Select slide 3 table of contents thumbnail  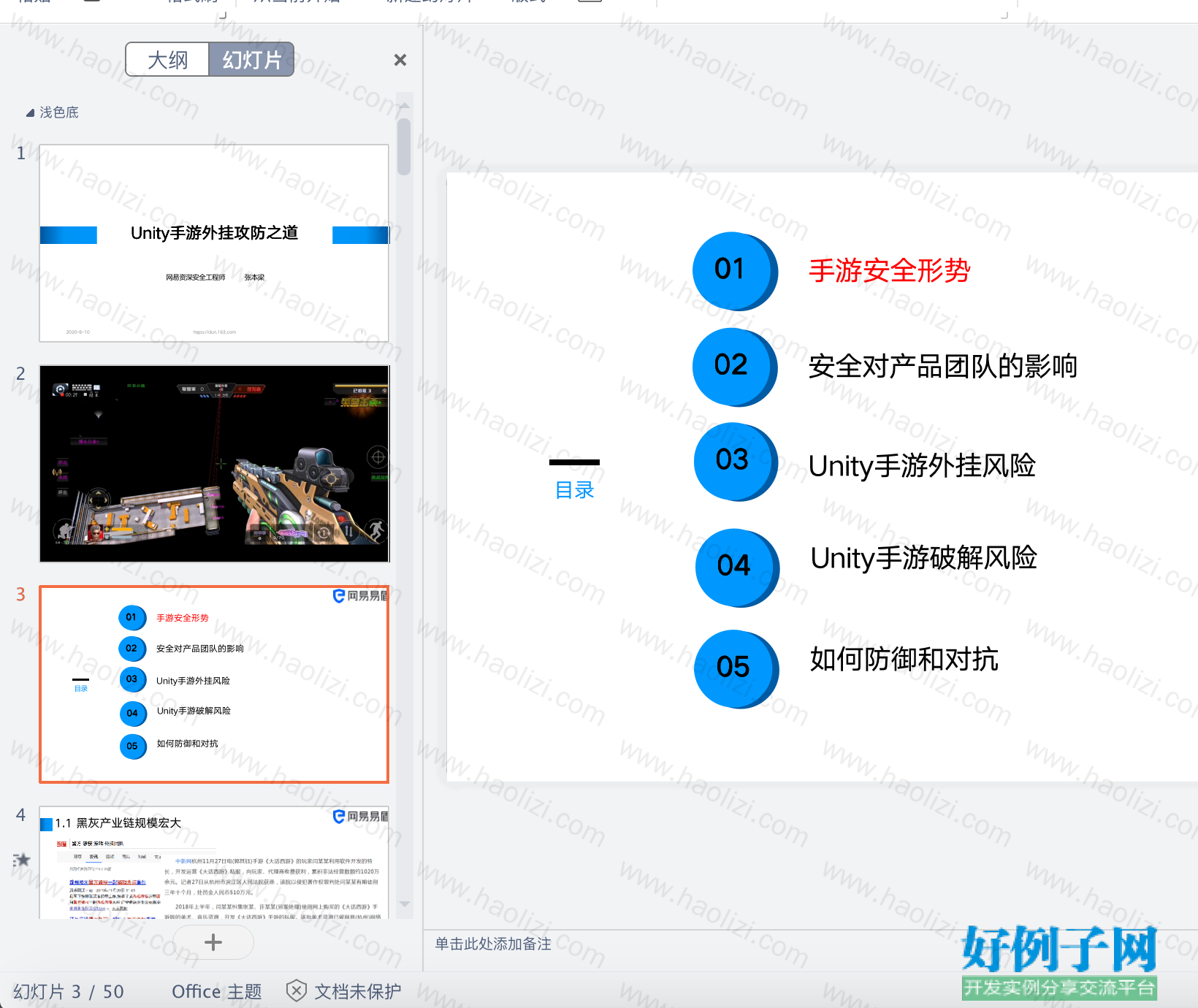[x=214, y=684]
